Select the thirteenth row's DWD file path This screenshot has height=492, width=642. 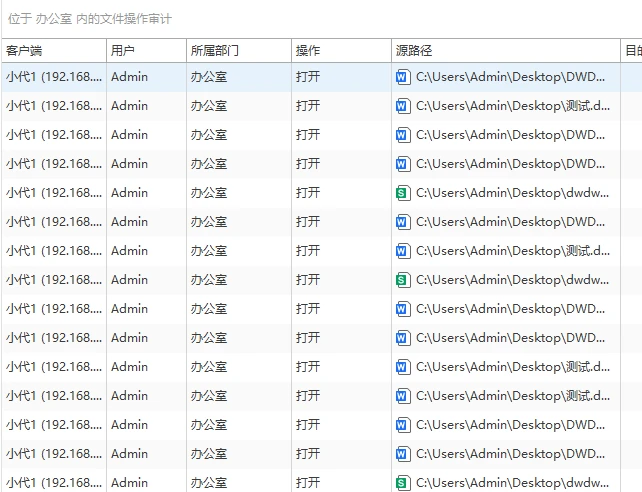(510, 425)
